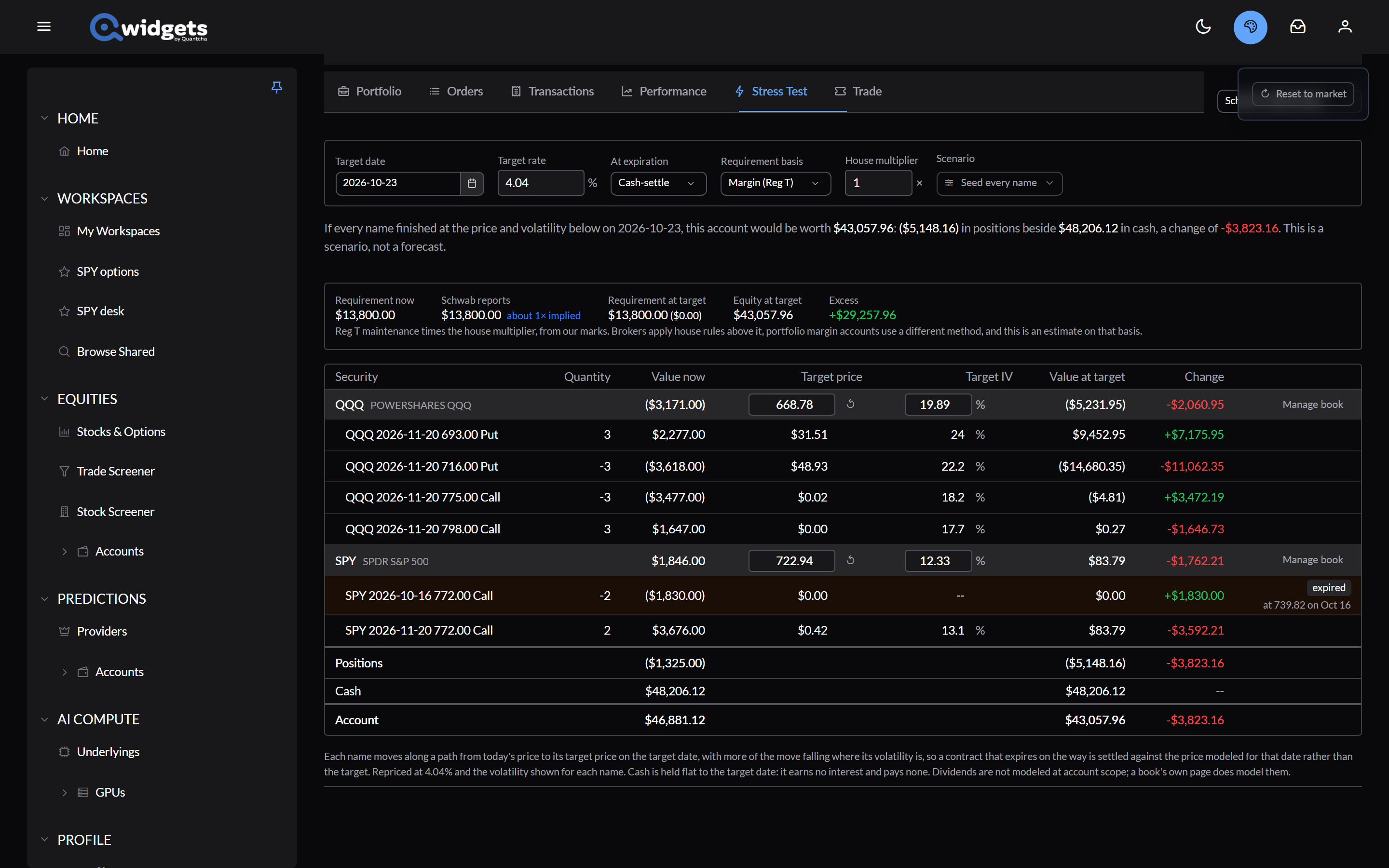Screen dimensions: 1389x868
Task: Pin the sidebar with the pin icon
Action: tap(277, 87)
